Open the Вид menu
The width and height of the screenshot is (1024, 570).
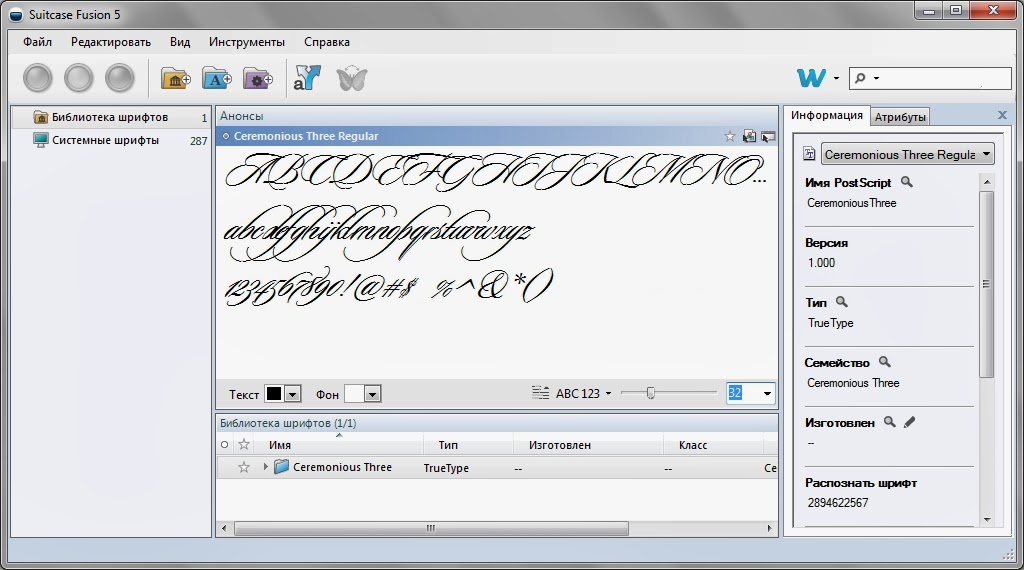click(x=180, y=42)
